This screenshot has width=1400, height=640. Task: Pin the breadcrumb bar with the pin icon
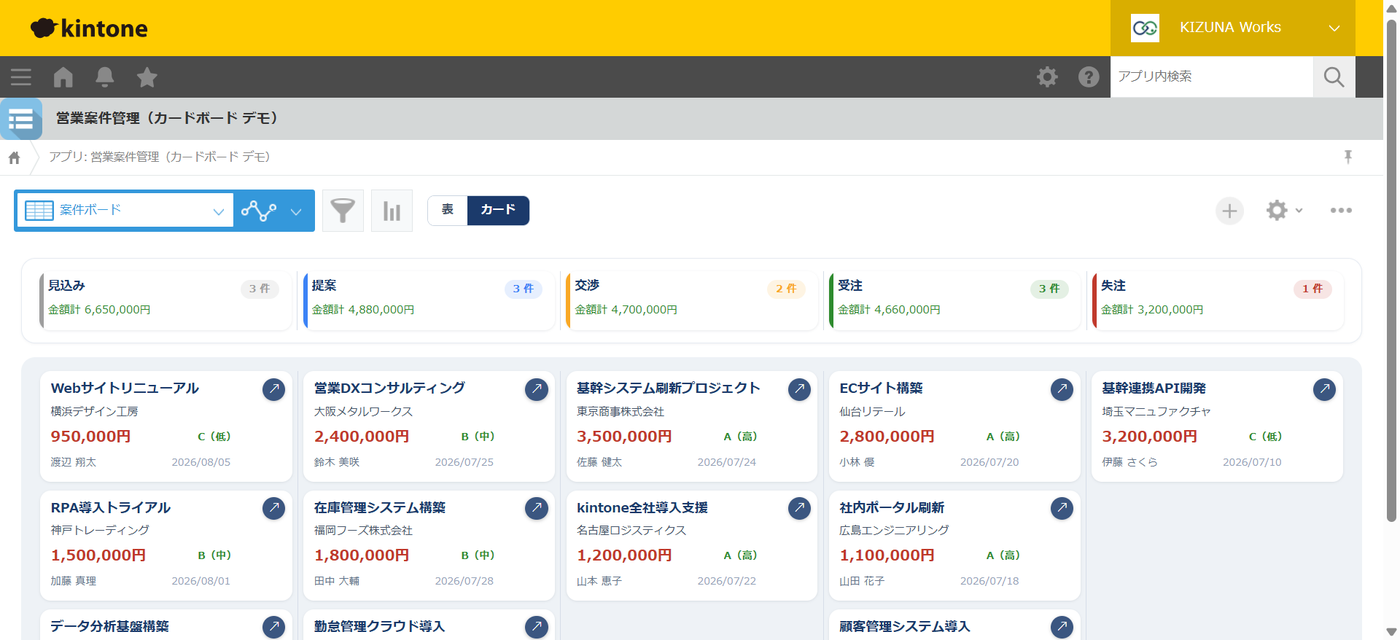pyautogui.click(x=1348, y=157)
